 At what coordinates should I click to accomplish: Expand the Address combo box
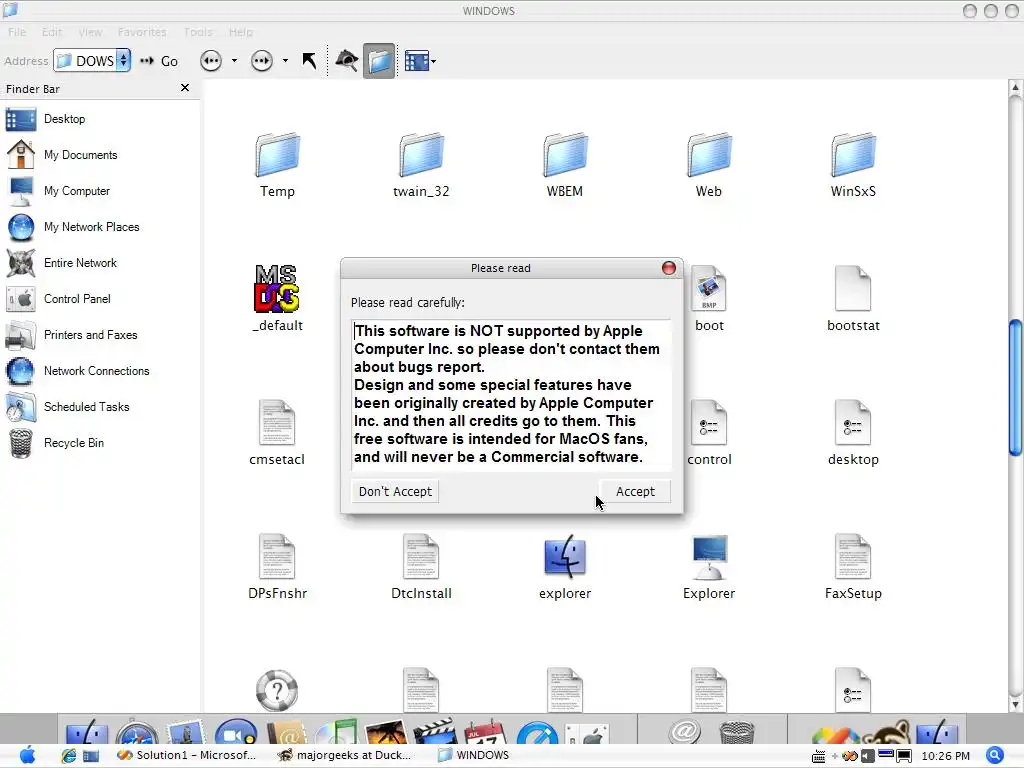[x=123, y=61]
